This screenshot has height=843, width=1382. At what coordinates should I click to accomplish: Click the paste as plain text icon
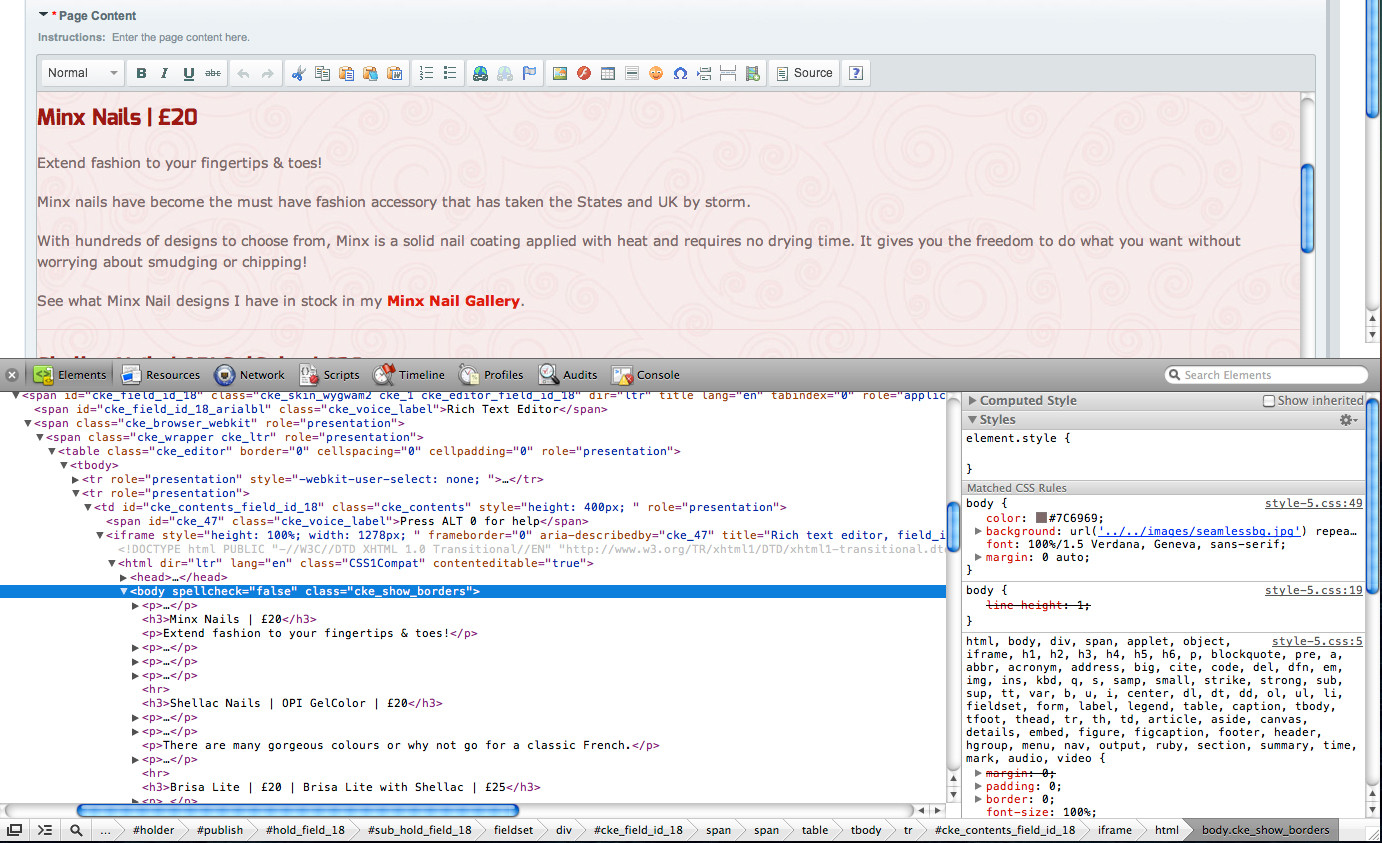(370, 73)
